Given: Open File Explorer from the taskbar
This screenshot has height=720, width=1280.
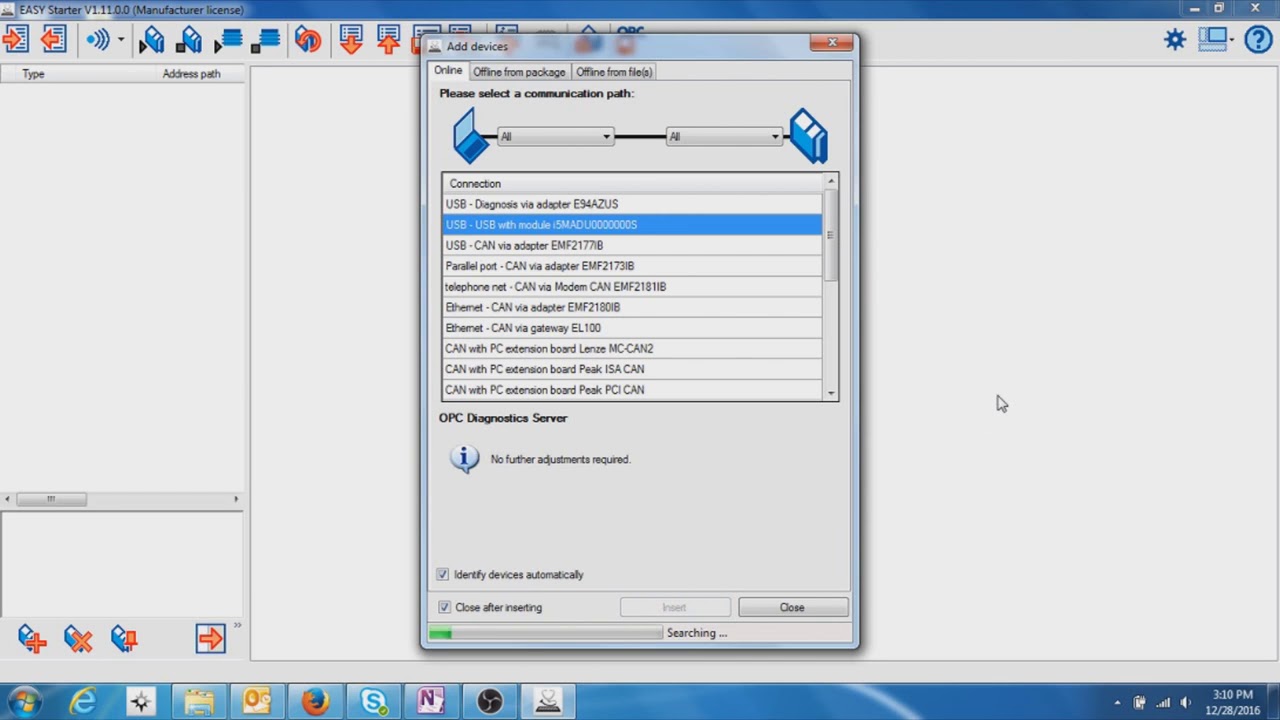Looking at the screenshot, I should pyautogui.click(x=199, y=702).
